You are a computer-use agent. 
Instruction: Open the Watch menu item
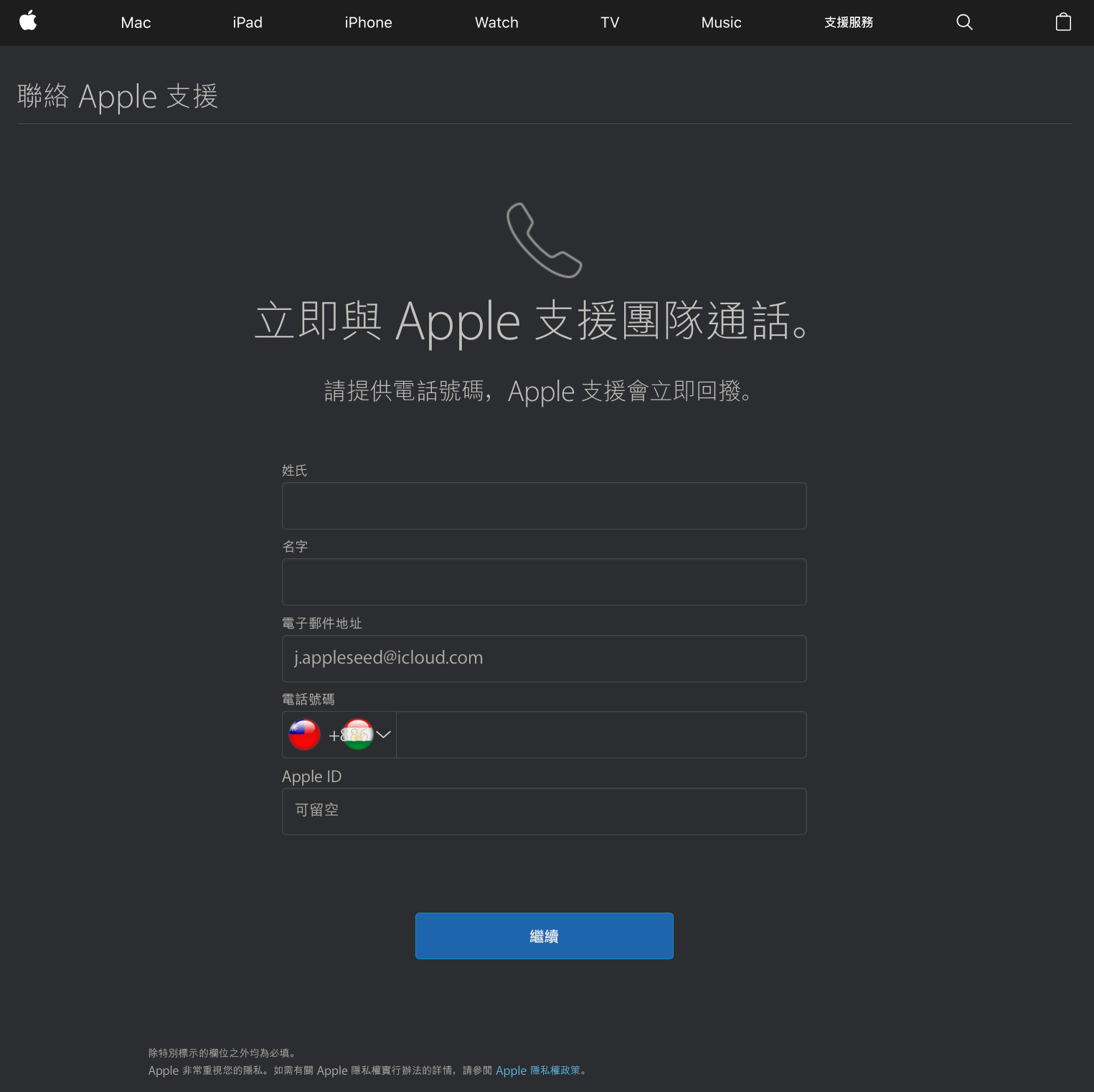point(496,22)
